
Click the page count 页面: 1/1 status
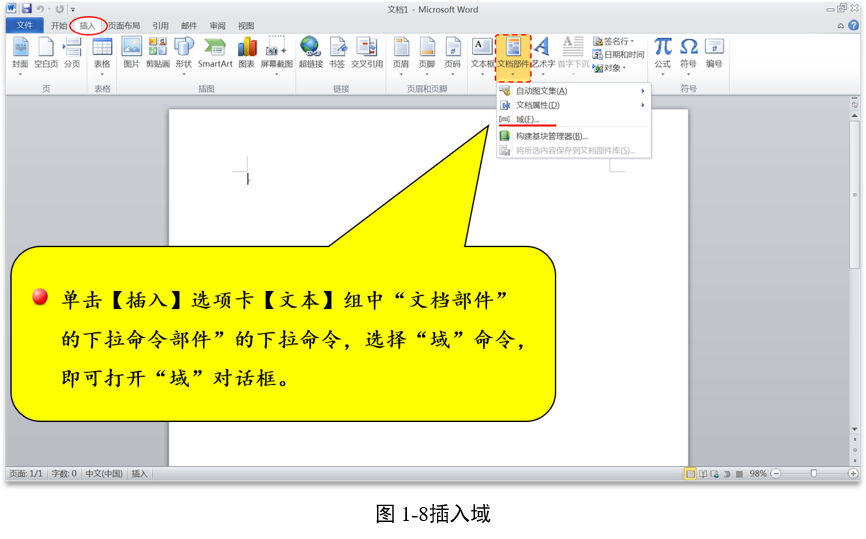(x=26, y=474)
